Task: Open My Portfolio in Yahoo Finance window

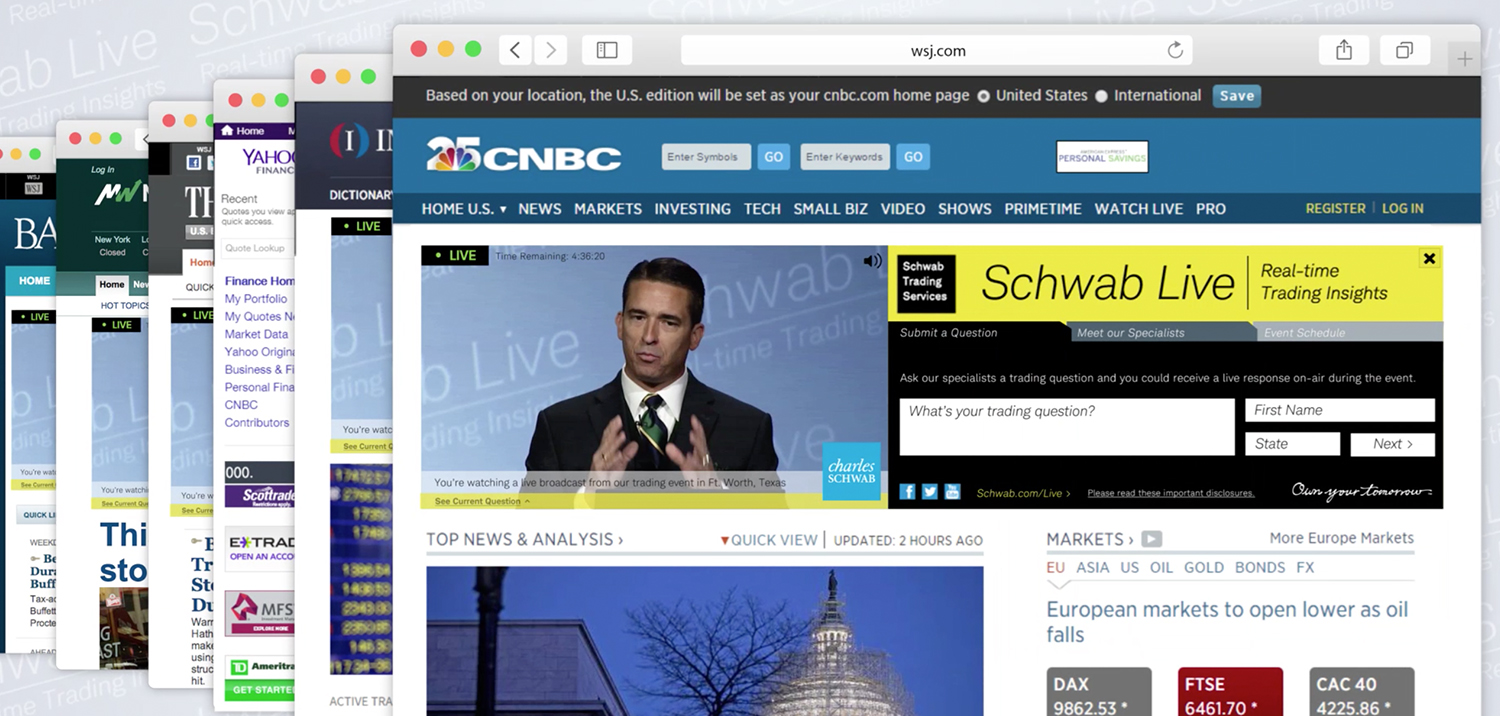Action: coord(256,299)
